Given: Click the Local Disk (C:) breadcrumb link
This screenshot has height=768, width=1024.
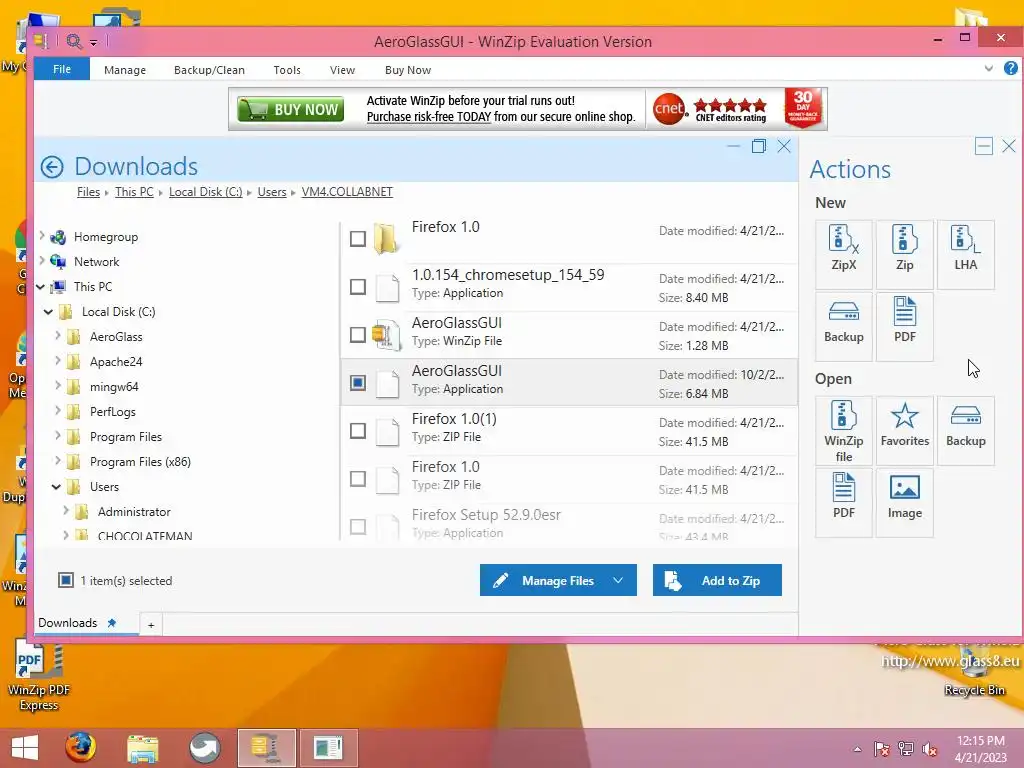Looking at the screenshot, I should pyautogui.click(x=205, y=192).
